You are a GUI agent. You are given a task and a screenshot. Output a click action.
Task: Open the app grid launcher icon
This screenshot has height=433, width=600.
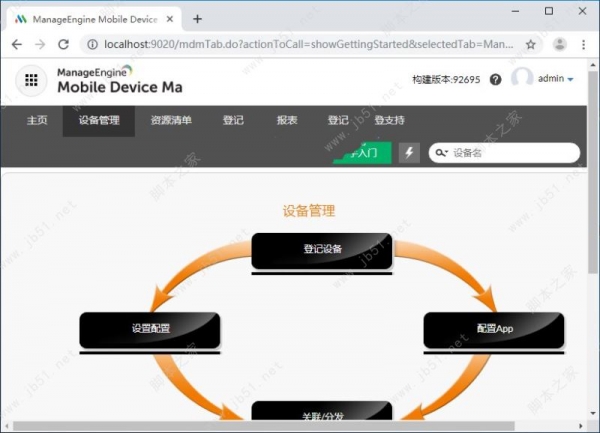31,80
